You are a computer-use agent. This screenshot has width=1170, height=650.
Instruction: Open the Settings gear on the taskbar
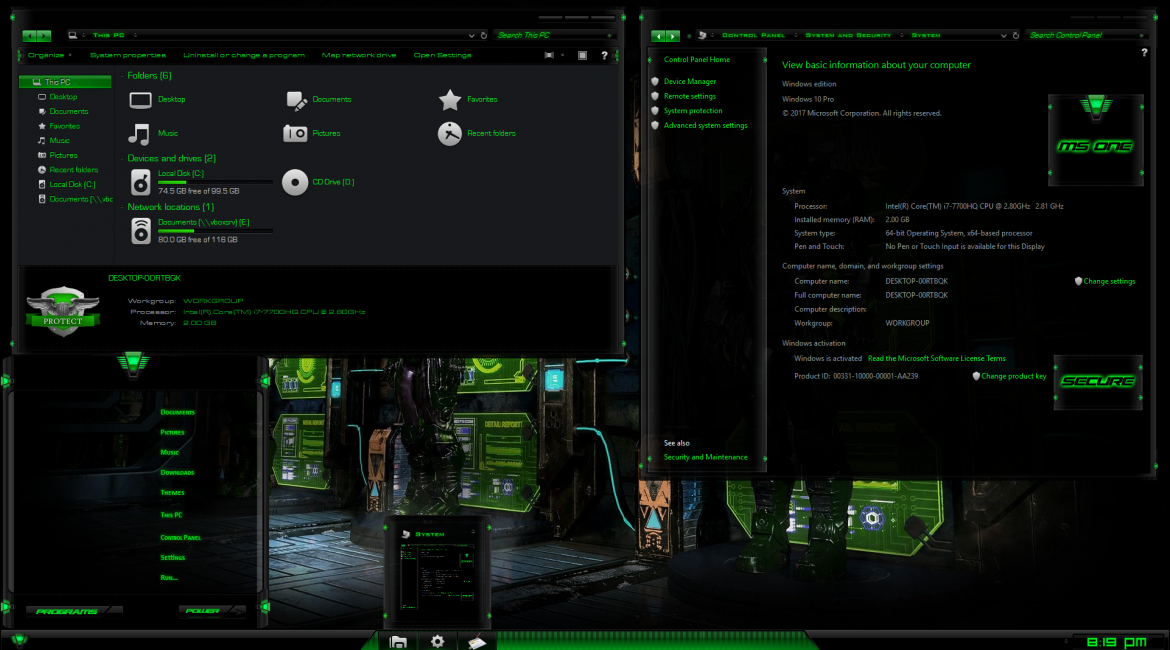tap(437, 641)
